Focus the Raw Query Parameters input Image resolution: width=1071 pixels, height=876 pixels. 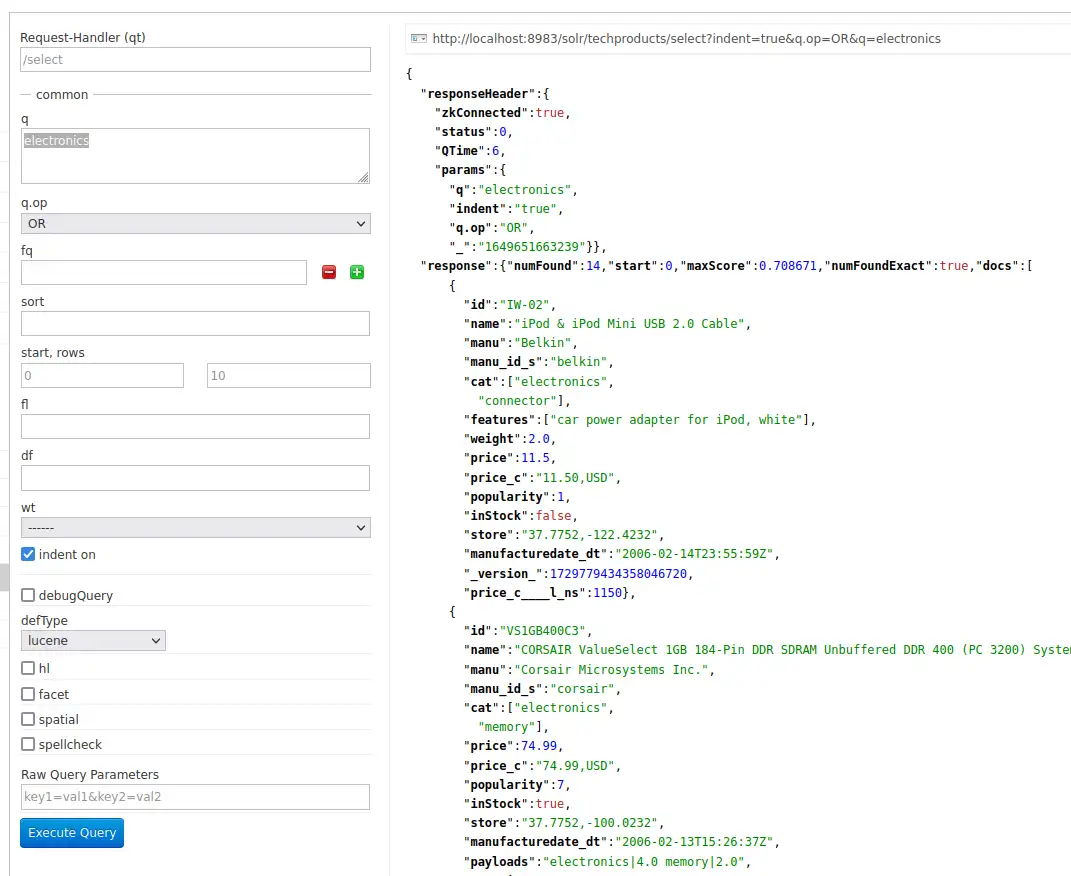click(x=195, y=797)
